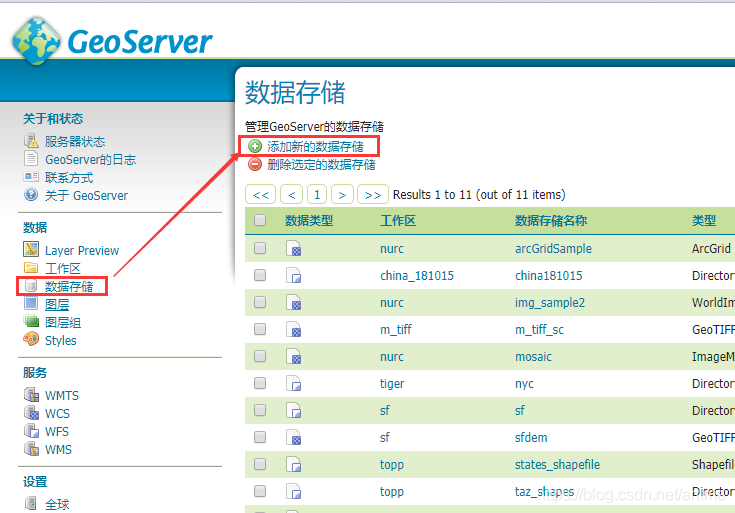Click the Styles palette icon
Image resolution: width=735 pixels, height=513 pixels.
click(31, 340)
